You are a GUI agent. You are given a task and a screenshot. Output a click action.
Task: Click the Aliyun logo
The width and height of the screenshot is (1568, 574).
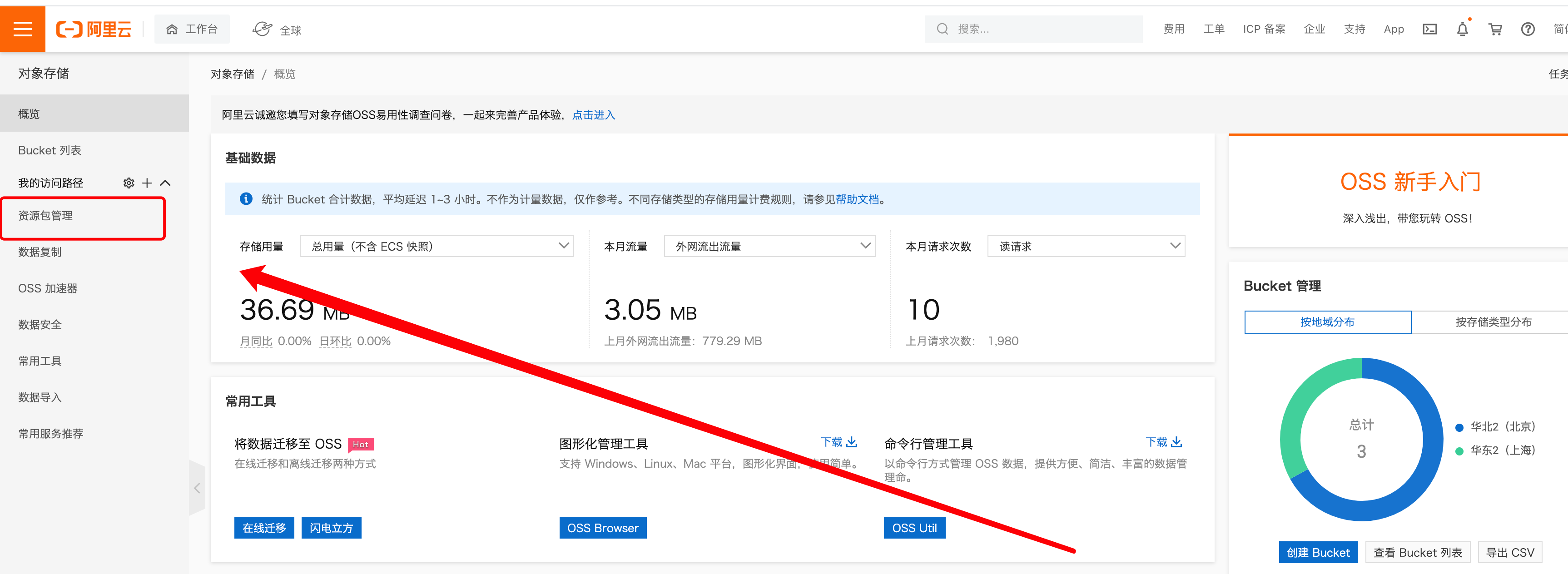pyautogui.click(x=94, y=29)
